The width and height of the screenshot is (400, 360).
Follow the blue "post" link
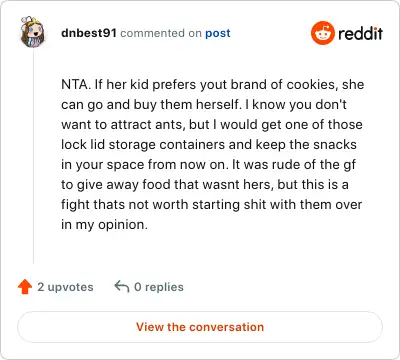tap(218, 33)
